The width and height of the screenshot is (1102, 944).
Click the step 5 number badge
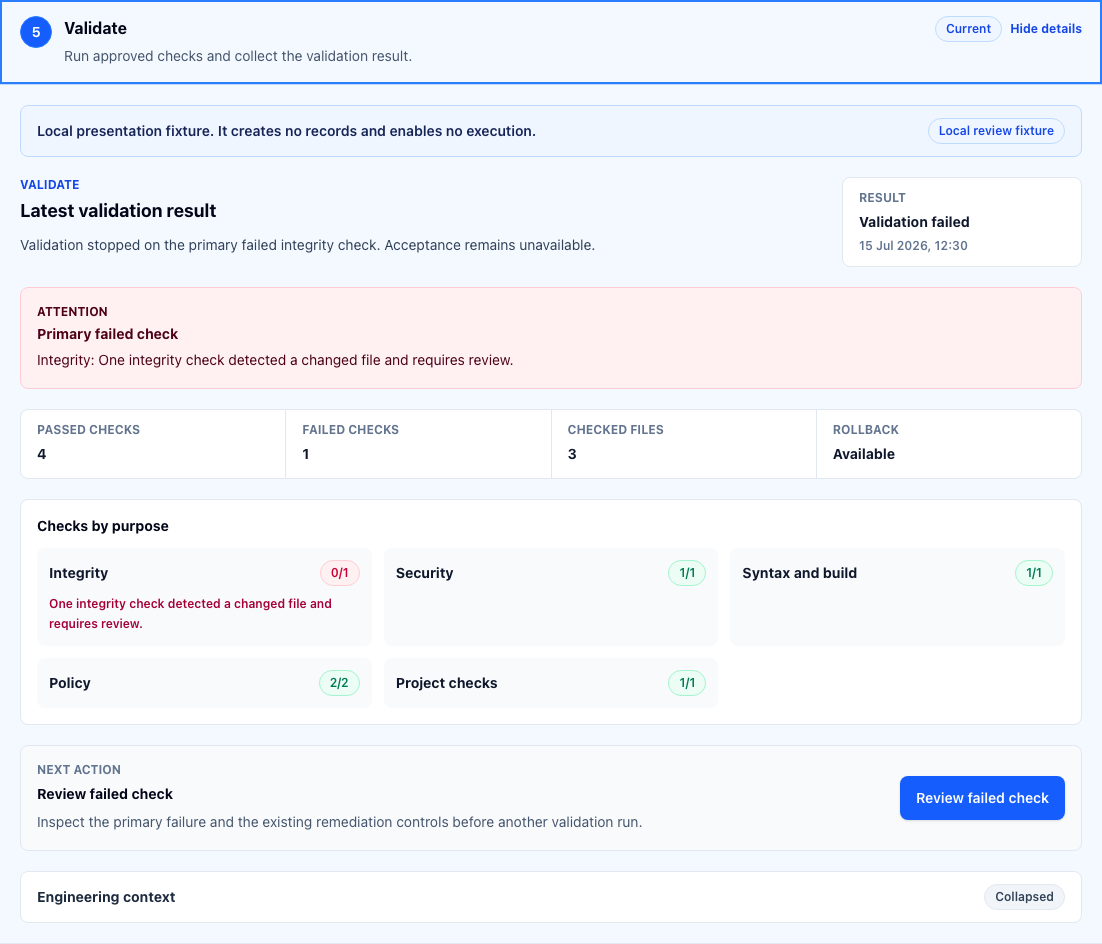(x=36, y=32)
